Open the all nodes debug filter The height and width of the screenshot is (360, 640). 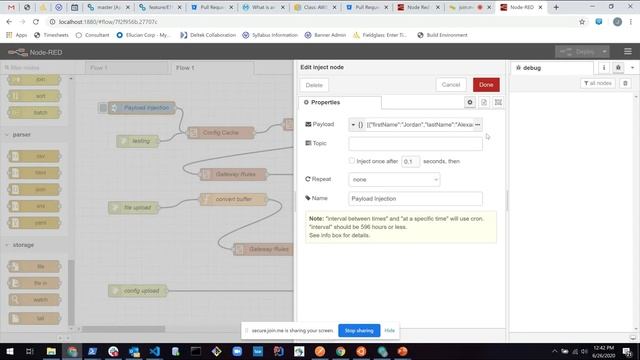(x=598, y=83)
